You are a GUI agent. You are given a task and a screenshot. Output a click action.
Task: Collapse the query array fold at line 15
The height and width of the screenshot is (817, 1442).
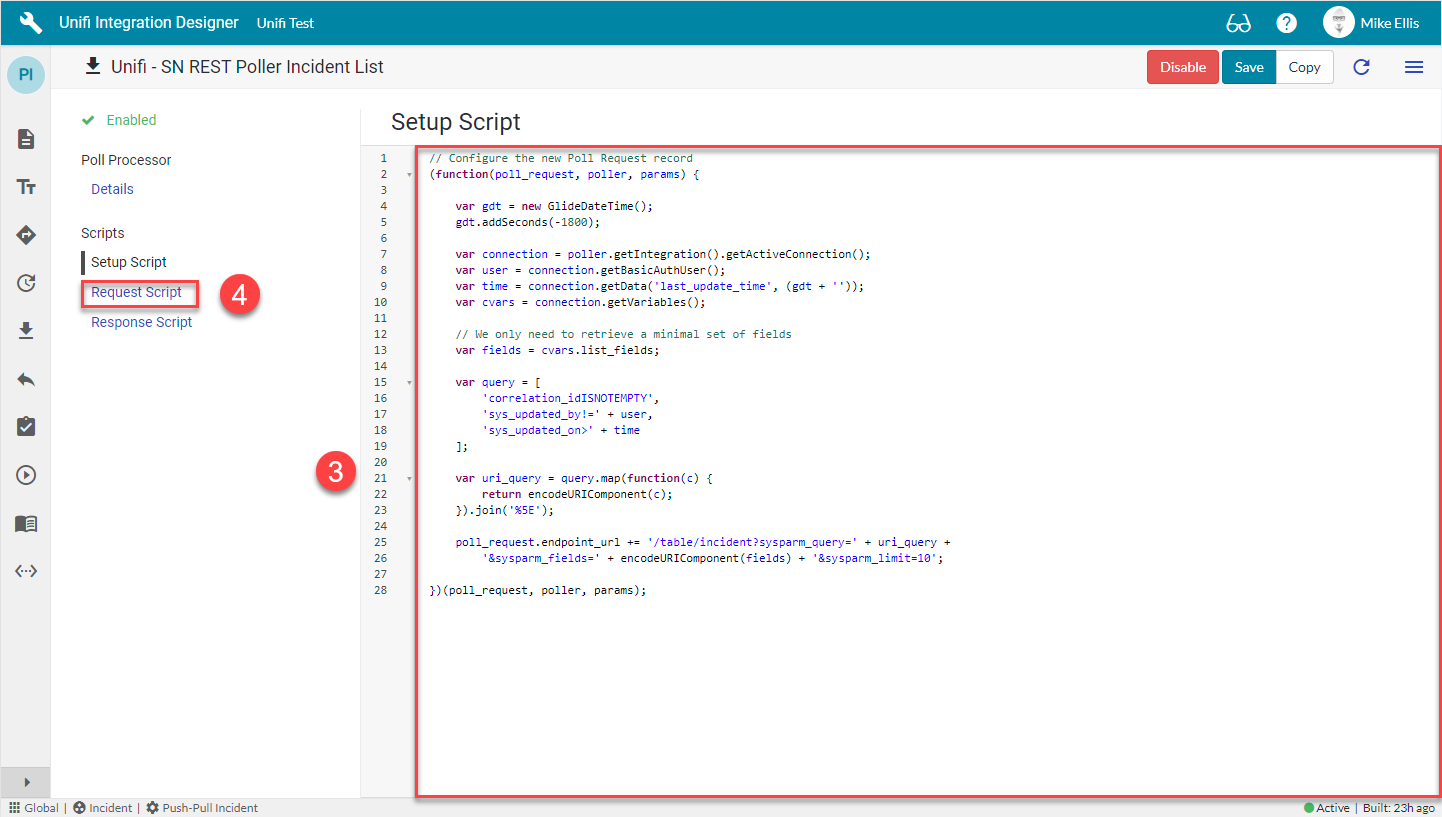(x=408, y=381)
